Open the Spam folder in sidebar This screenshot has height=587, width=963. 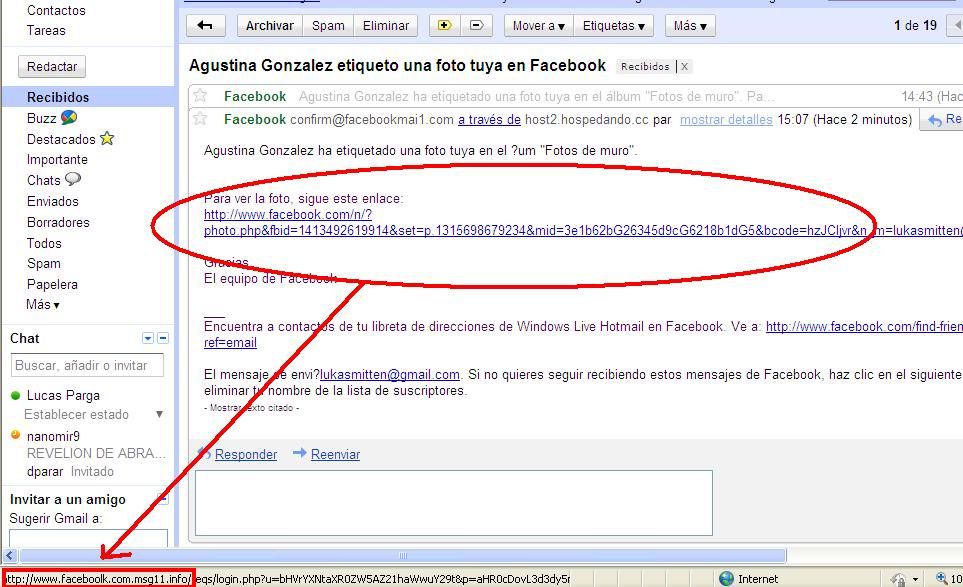tap(44, 263)
